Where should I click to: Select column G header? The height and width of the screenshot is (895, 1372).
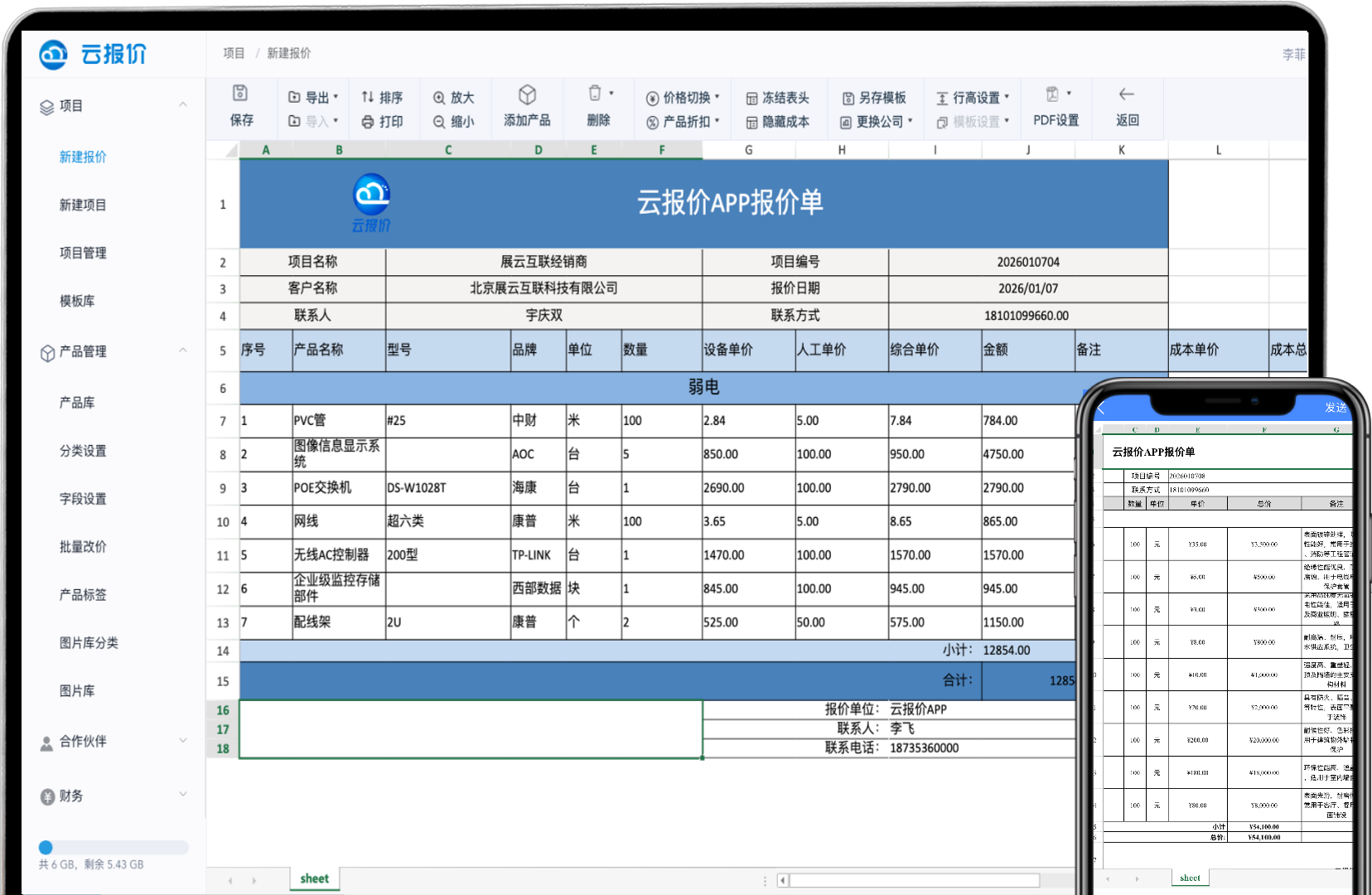749,150
